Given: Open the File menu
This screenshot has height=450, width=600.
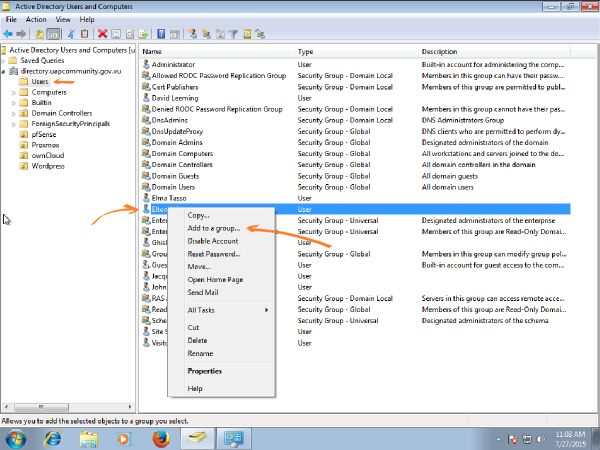Looking at the screenshot, I should (11, 20).
